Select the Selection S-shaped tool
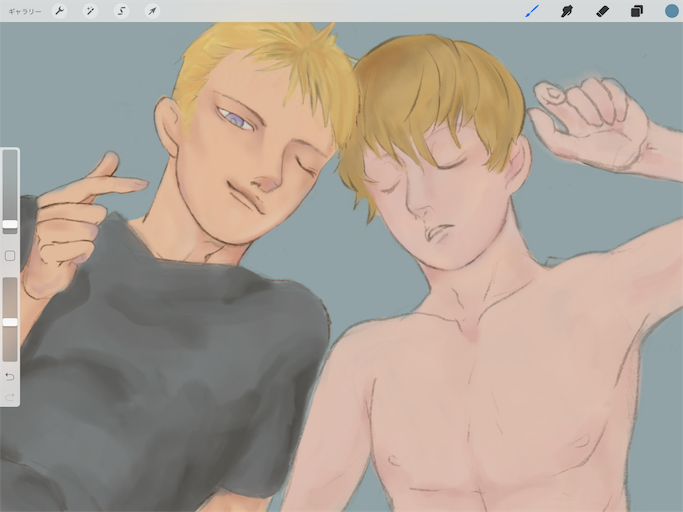683x512 pixels. coord(121,11)
